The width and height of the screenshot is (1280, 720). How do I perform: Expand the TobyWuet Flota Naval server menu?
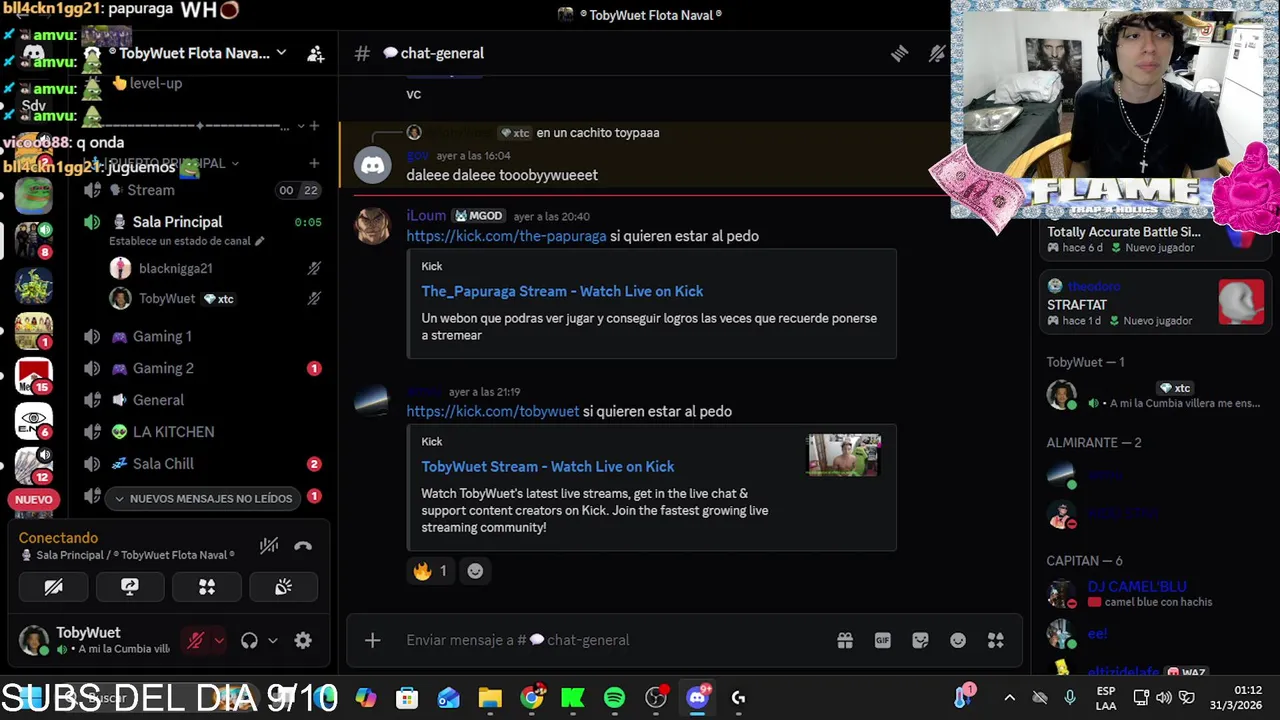point(281,53)
